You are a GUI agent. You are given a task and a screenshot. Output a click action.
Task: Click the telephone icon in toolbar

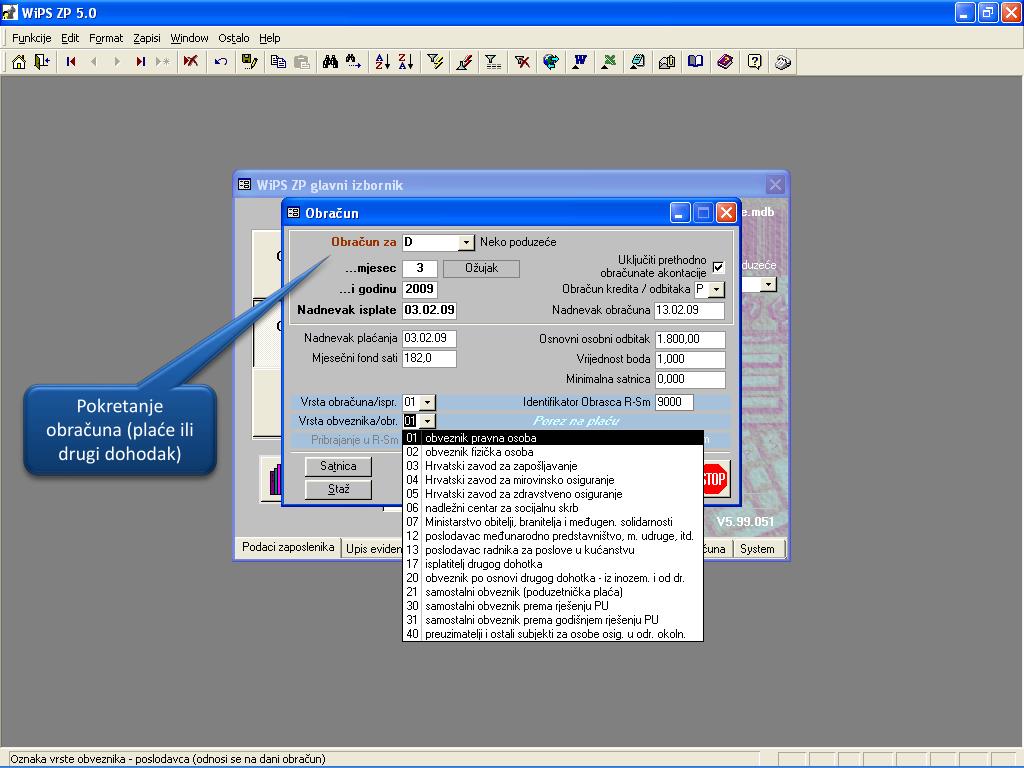pos(783,62)
